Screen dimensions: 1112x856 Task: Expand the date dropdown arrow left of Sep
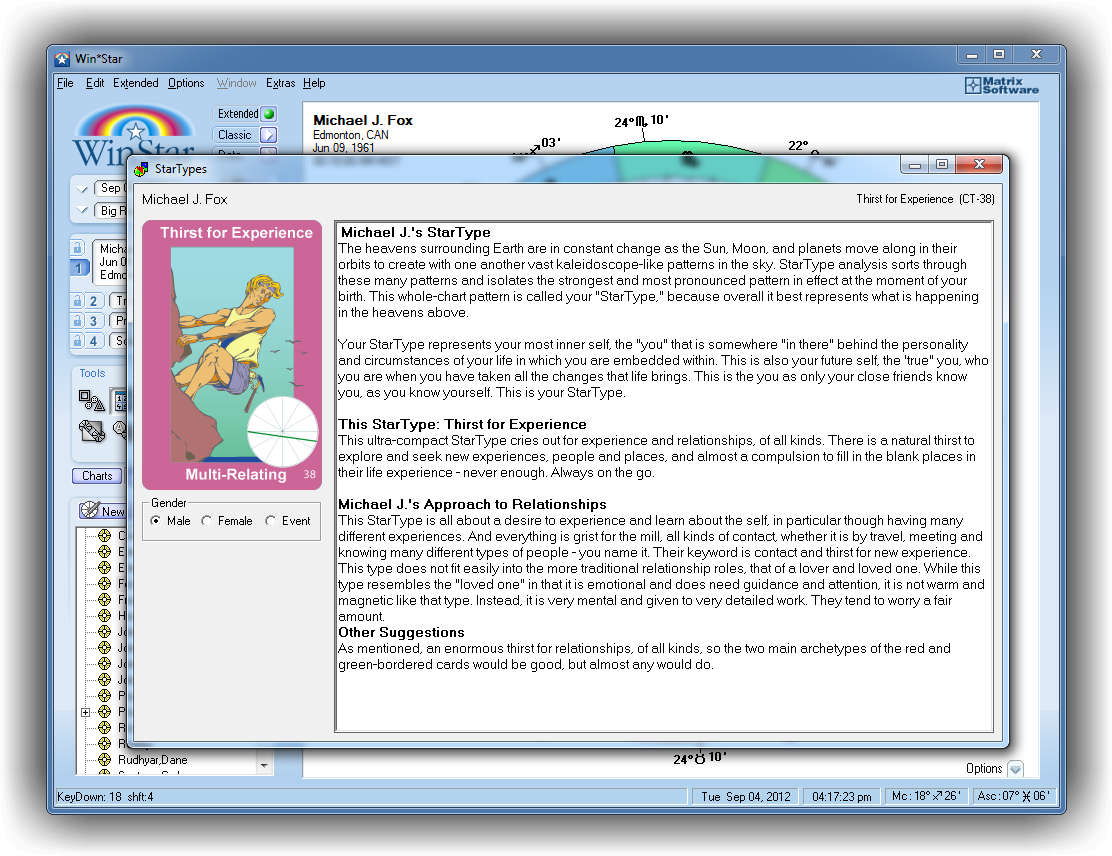[82, 188]
